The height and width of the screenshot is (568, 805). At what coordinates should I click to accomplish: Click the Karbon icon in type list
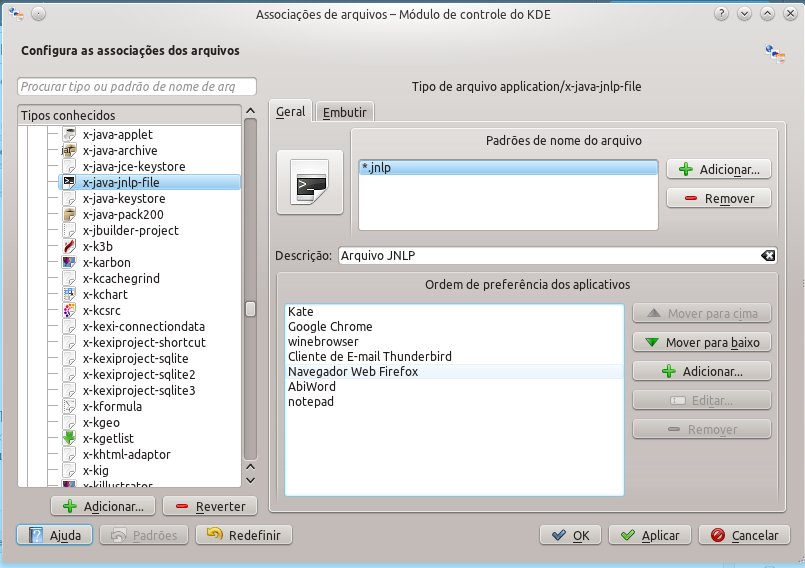pos(69,262)
